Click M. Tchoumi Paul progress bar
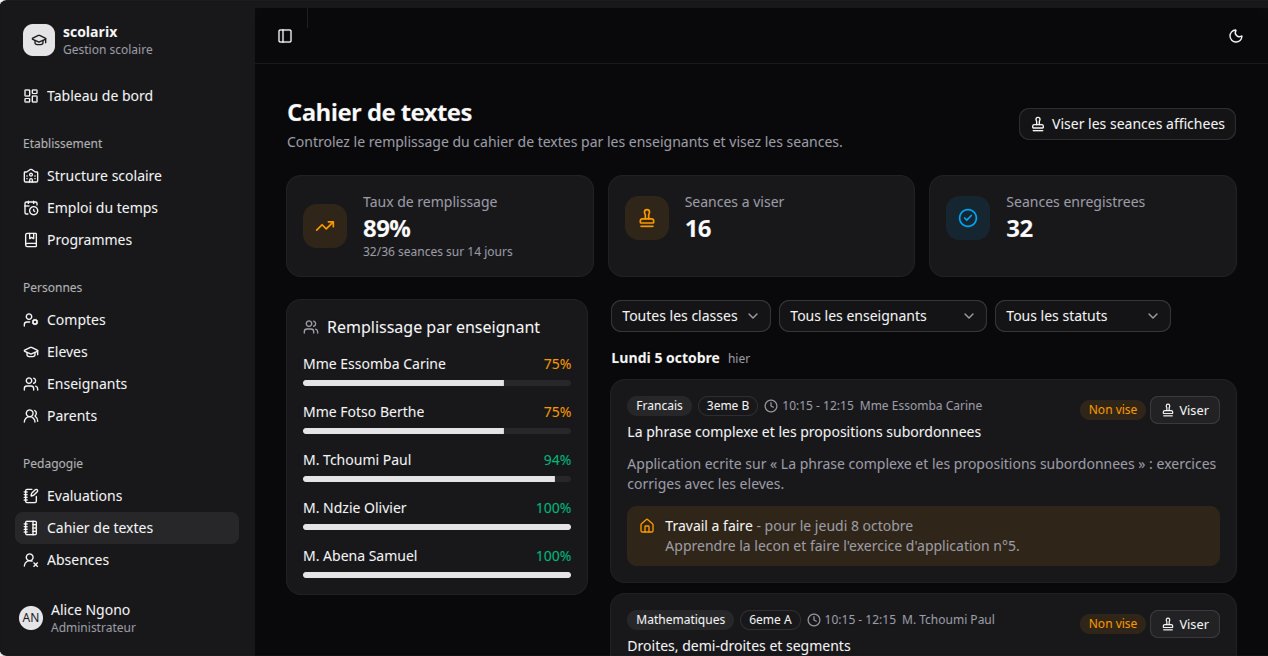Viewport: 1268px width, 656px height. [437, 479]
